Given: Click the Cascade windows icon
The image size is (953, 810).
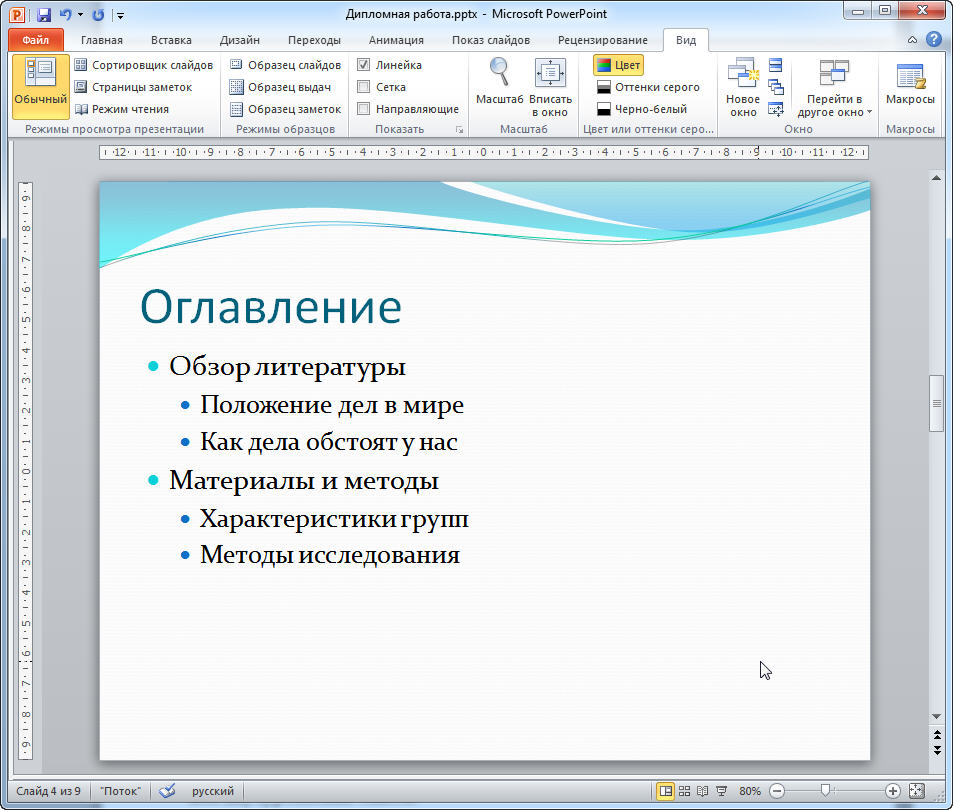Looking at the screenshot, I should click(776, 87).
